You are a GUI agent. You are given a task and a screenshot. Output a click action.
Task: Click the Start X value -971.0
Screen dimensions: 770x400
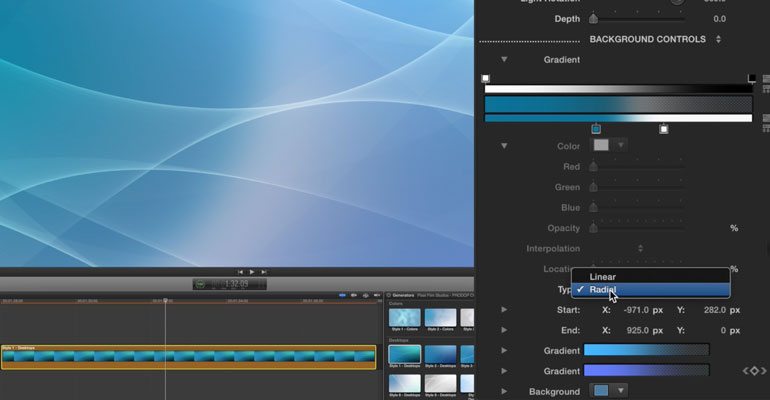click(636, 310)
